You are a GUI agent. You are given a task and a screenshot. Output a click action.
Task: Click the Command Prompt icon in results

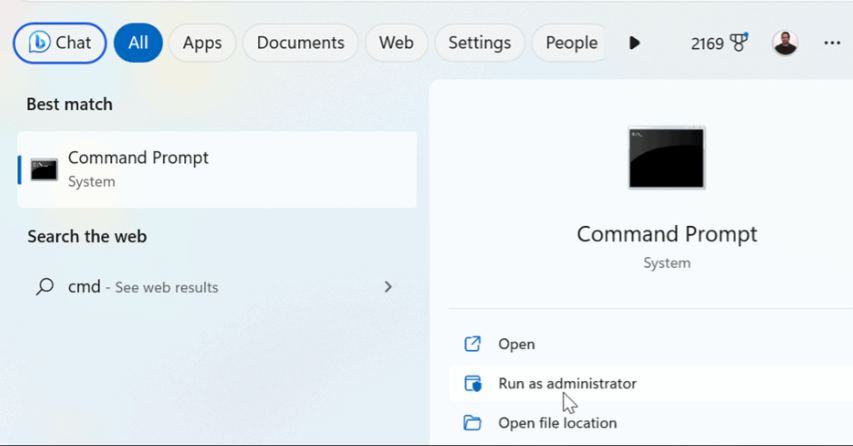pyautogui.click(x=44, y=170)
